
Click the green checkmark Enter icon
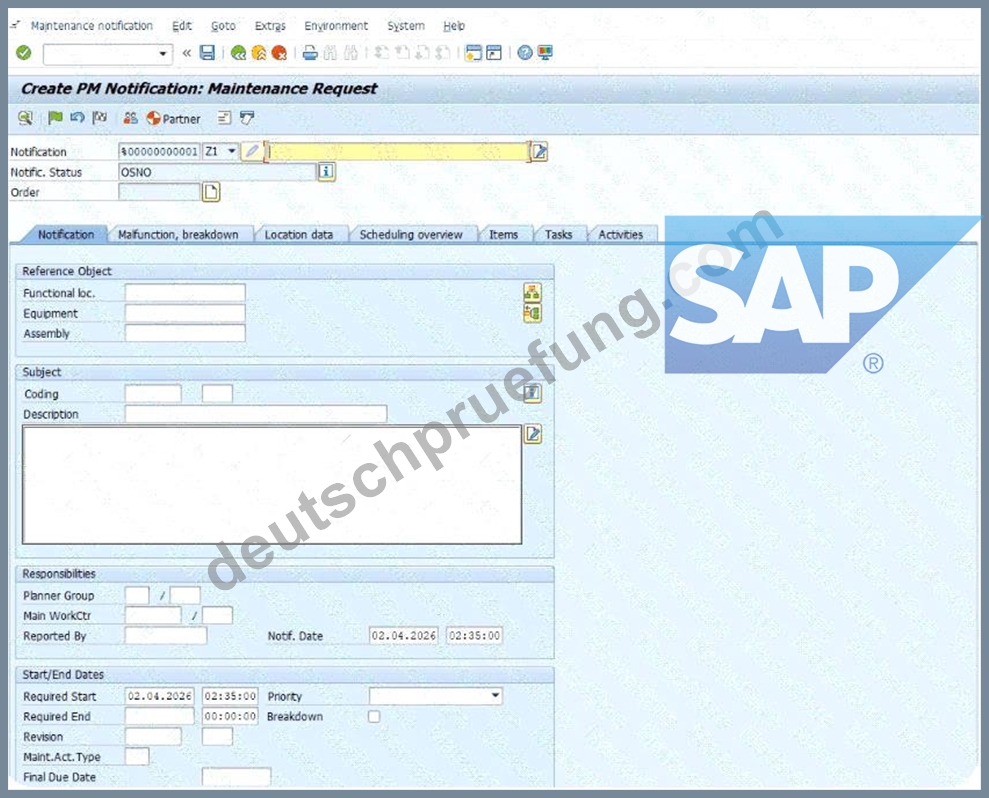coord(24,53)
